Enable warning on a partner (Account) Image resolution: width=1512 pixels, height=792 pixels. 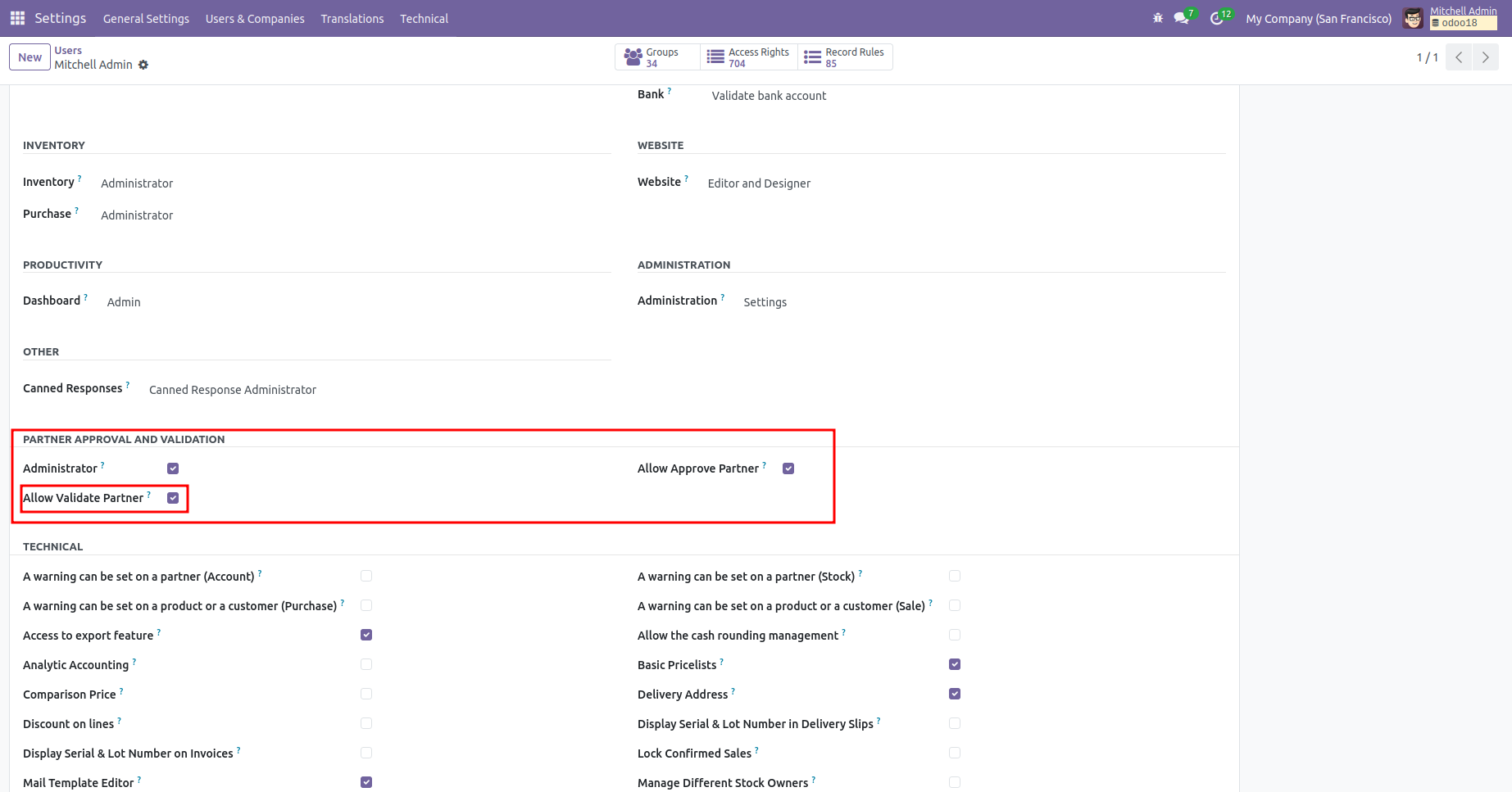coord(366,576)
